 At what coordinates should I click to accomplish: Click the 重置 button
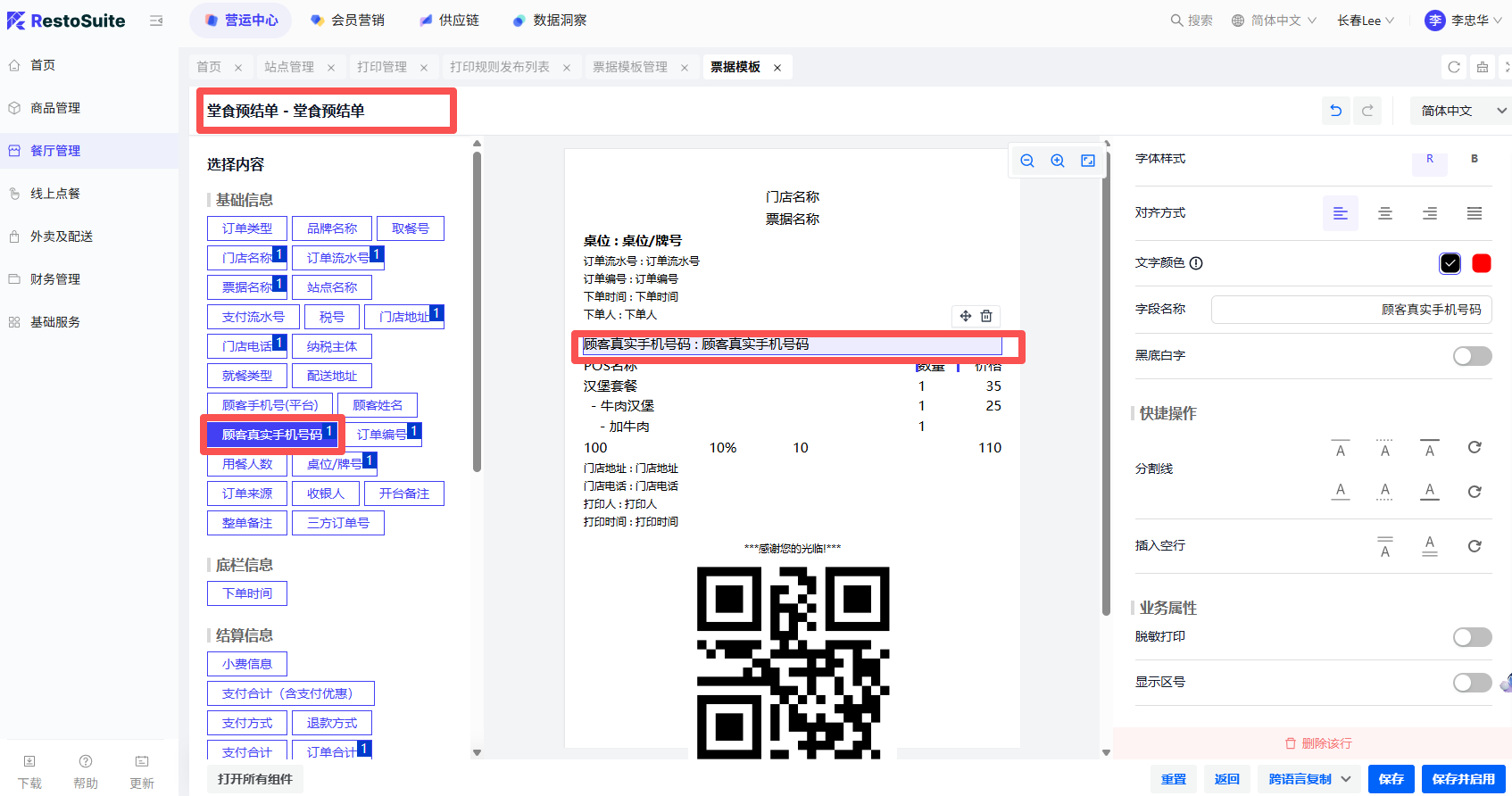tap(1173, 779)
